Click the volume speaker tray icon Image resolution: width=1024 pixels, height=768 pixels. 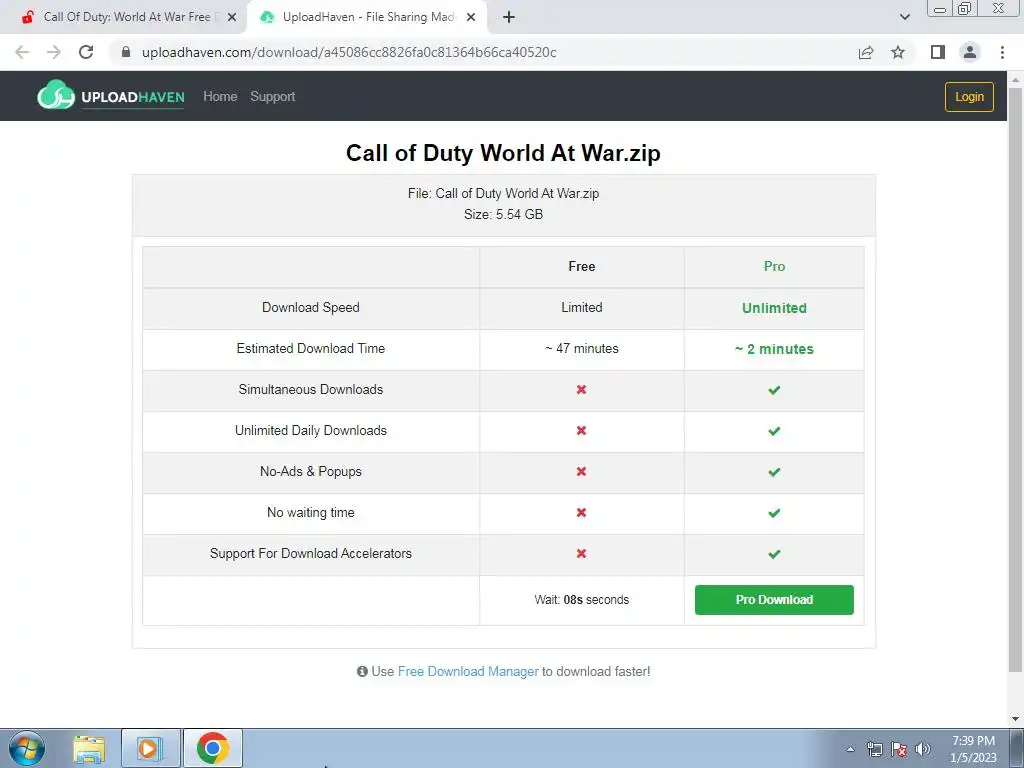point(923,749)
